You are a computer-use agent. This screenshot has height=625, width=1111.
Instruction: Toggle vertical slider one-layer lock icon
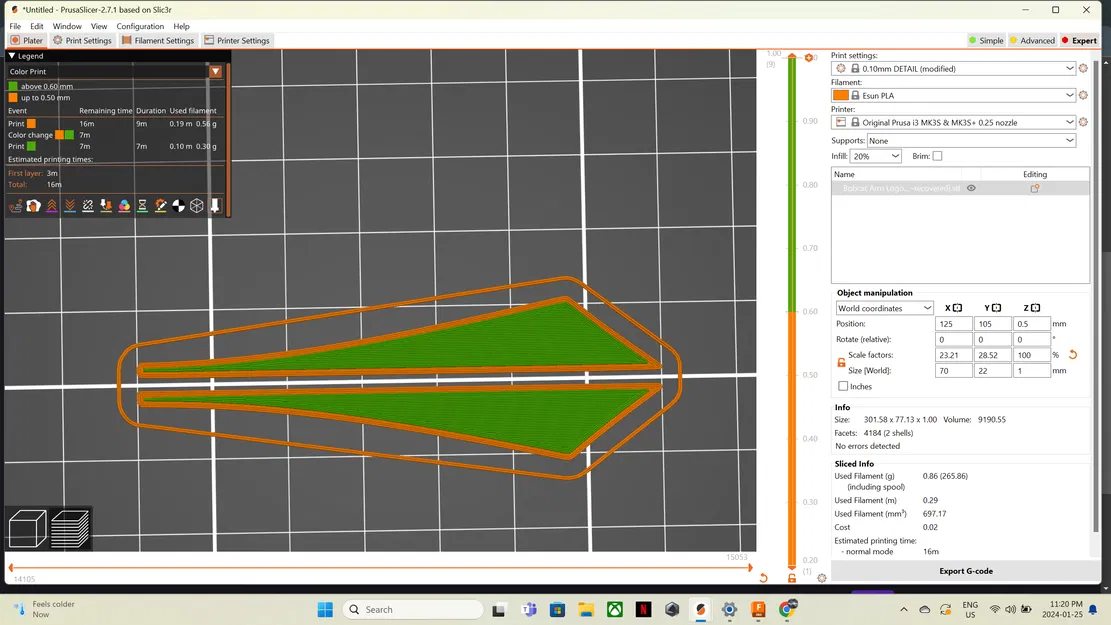pos(791,578)
